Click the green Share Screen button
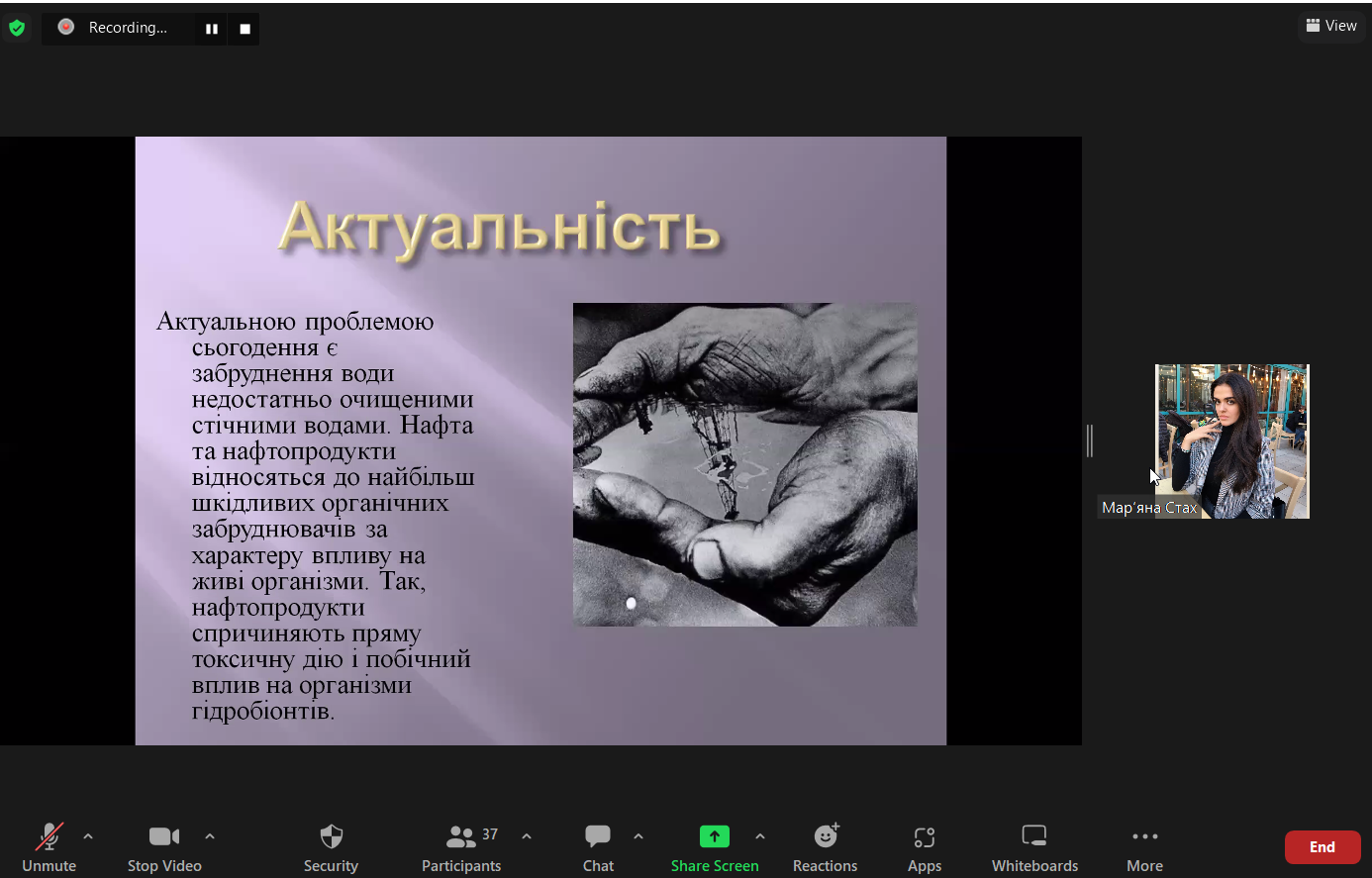This screenshot has height=878, width=1372. [x=714, y=847]
